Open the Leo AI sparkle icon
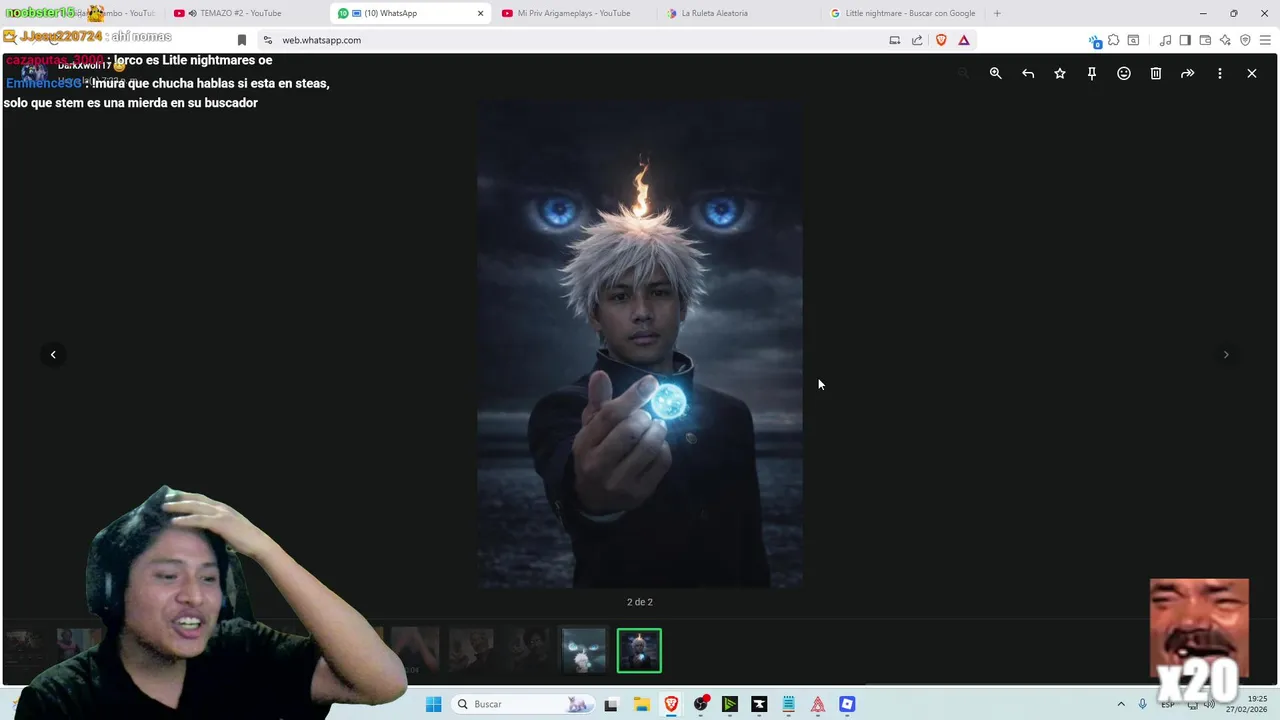1280x720 pixels. pyautogui.click(x=1225, y=40)
